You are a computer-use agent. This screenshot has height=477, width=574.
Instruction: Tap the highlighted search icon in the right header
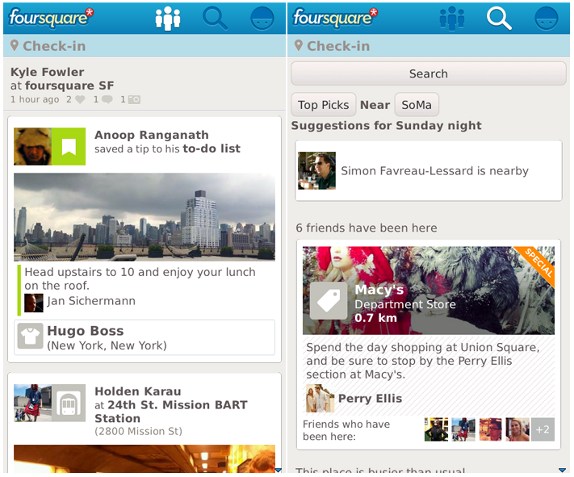coord(499,18)
